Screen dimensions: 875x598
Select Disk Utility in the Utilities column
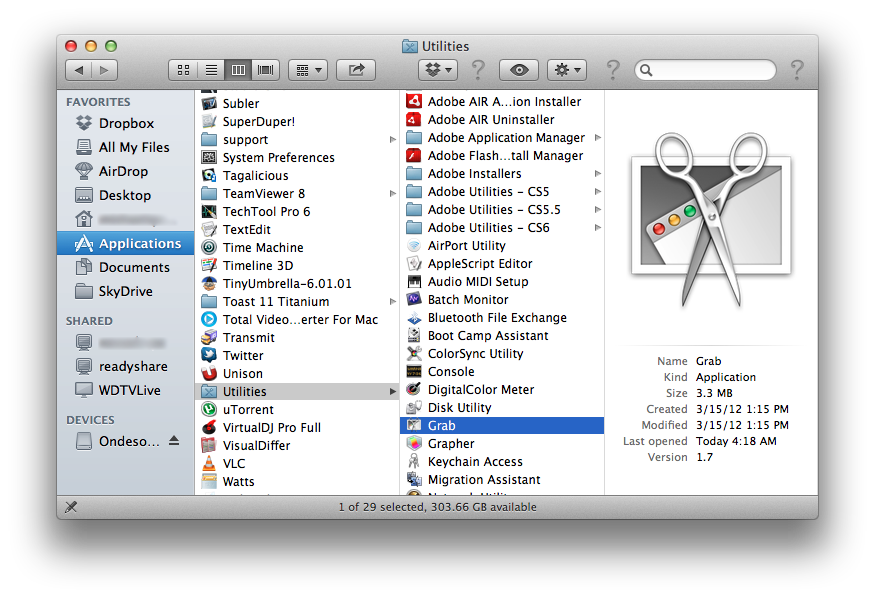459,407
